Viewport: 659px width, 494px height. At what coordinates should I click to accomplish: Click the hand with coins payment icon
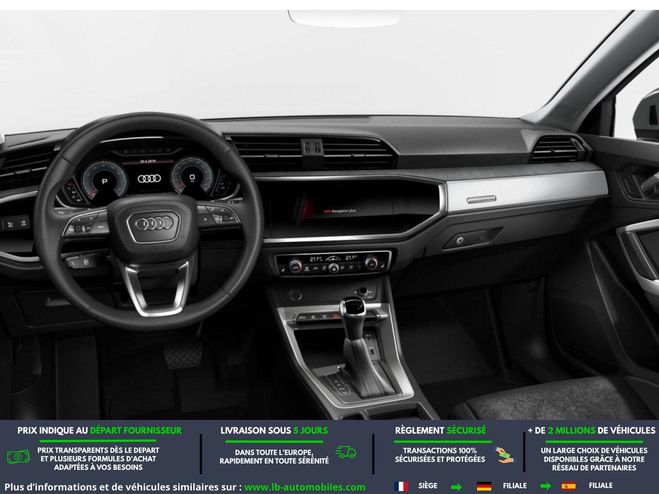pyautogui.click(x=503, y=455)
